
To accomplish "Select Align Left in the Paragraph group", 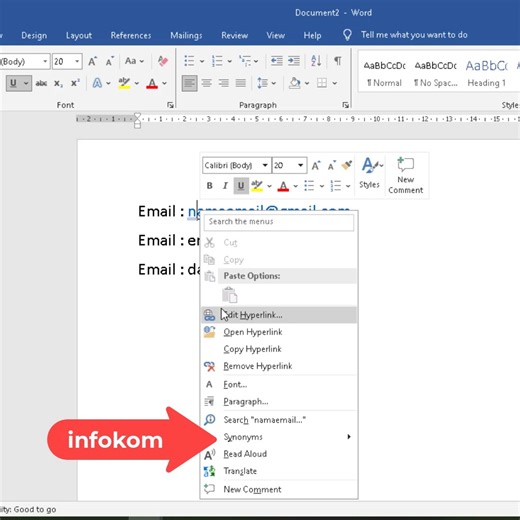I will (x=189, y=83).
